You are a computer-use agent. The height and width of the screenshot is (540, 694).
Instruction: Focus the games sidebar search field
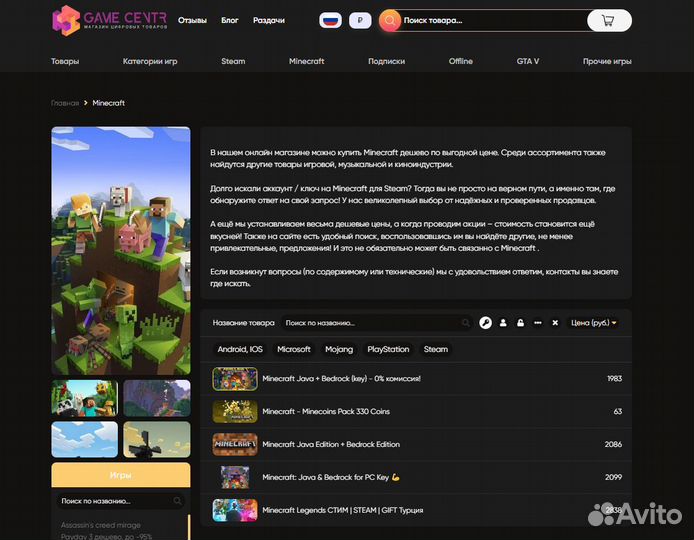tap(121, 501)
